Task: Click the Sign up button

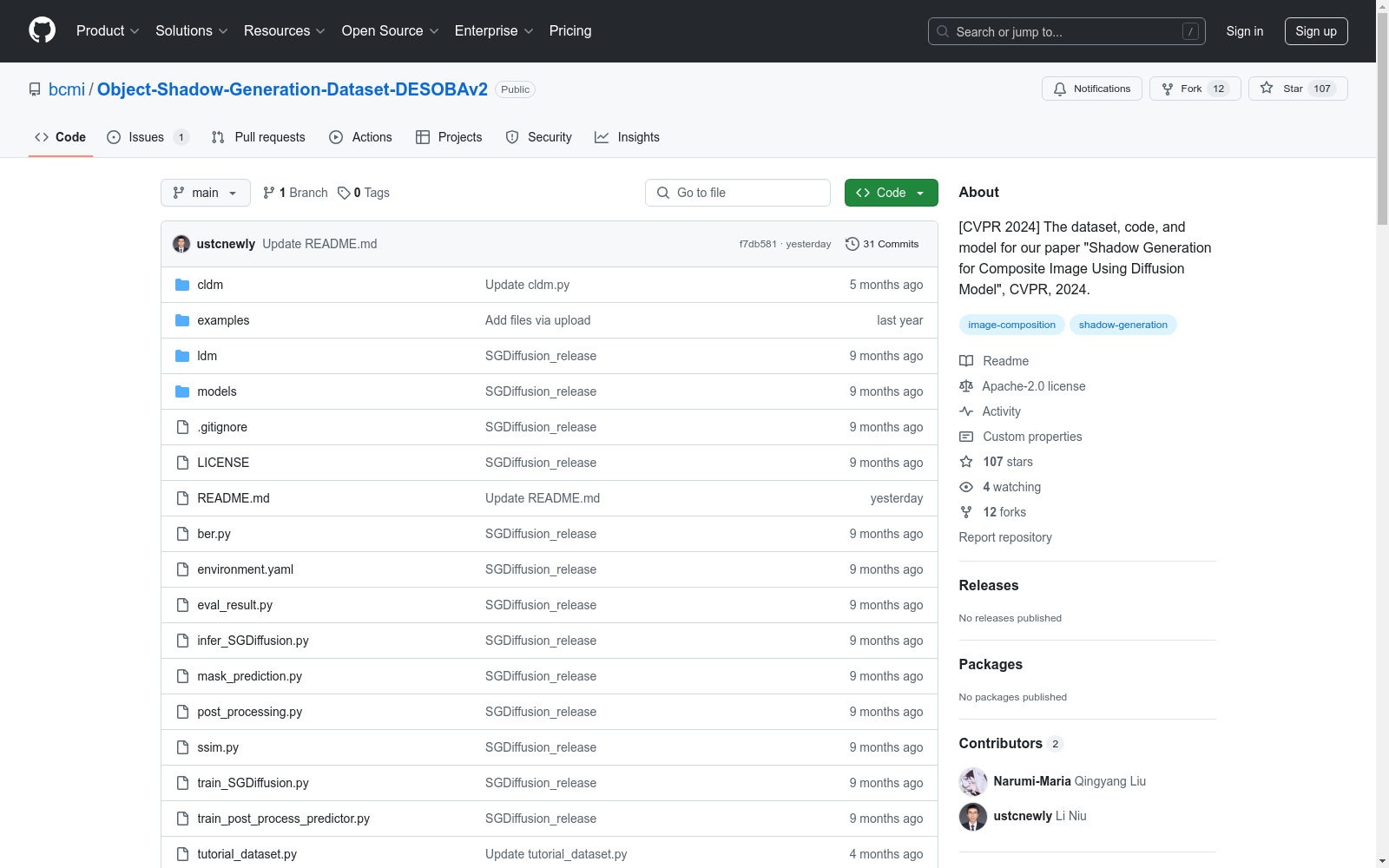Action: pos(1316,31)
